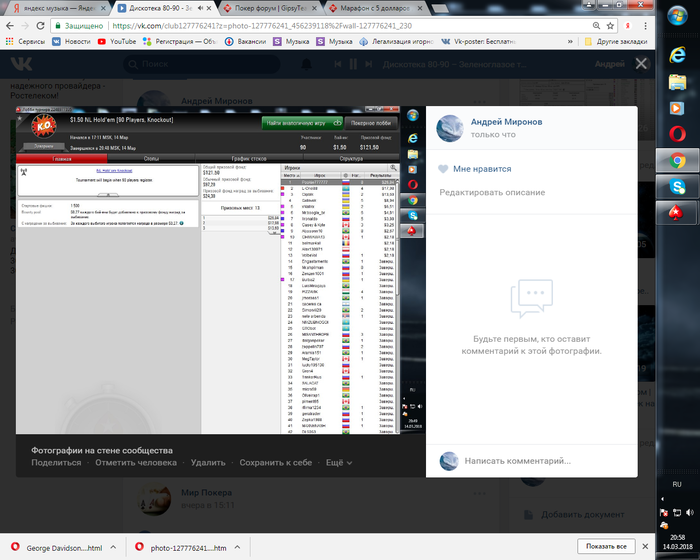This screenshot has width=700, height=560.
Task: Open Skype from taskbar
Action: point(677,186)
